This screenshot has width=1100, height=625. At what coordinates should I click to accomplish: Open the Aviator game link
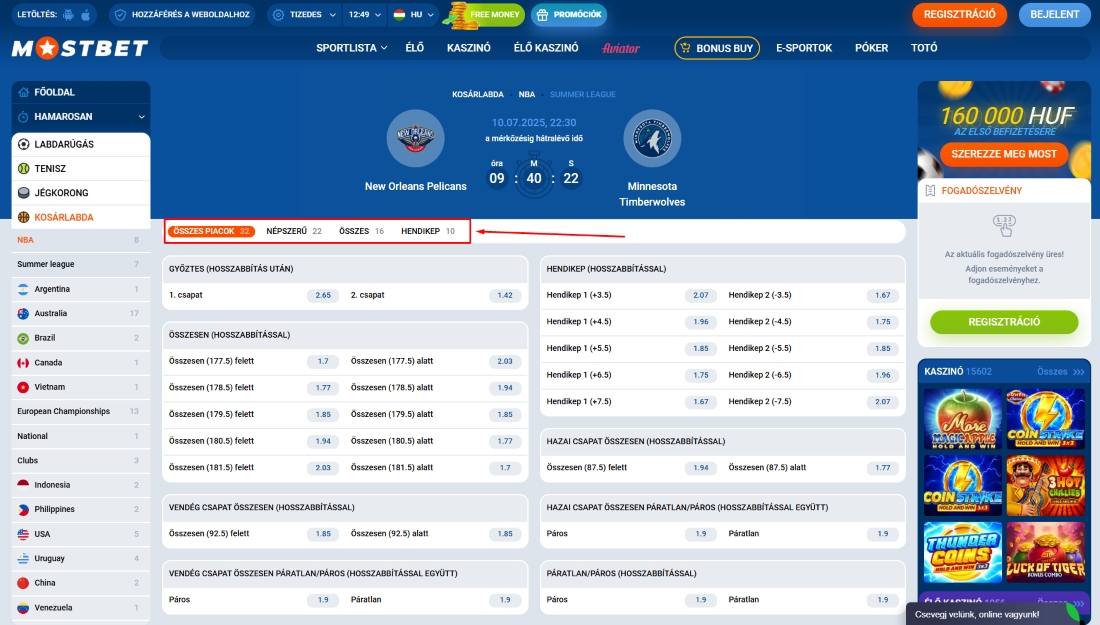pos(621,48)
